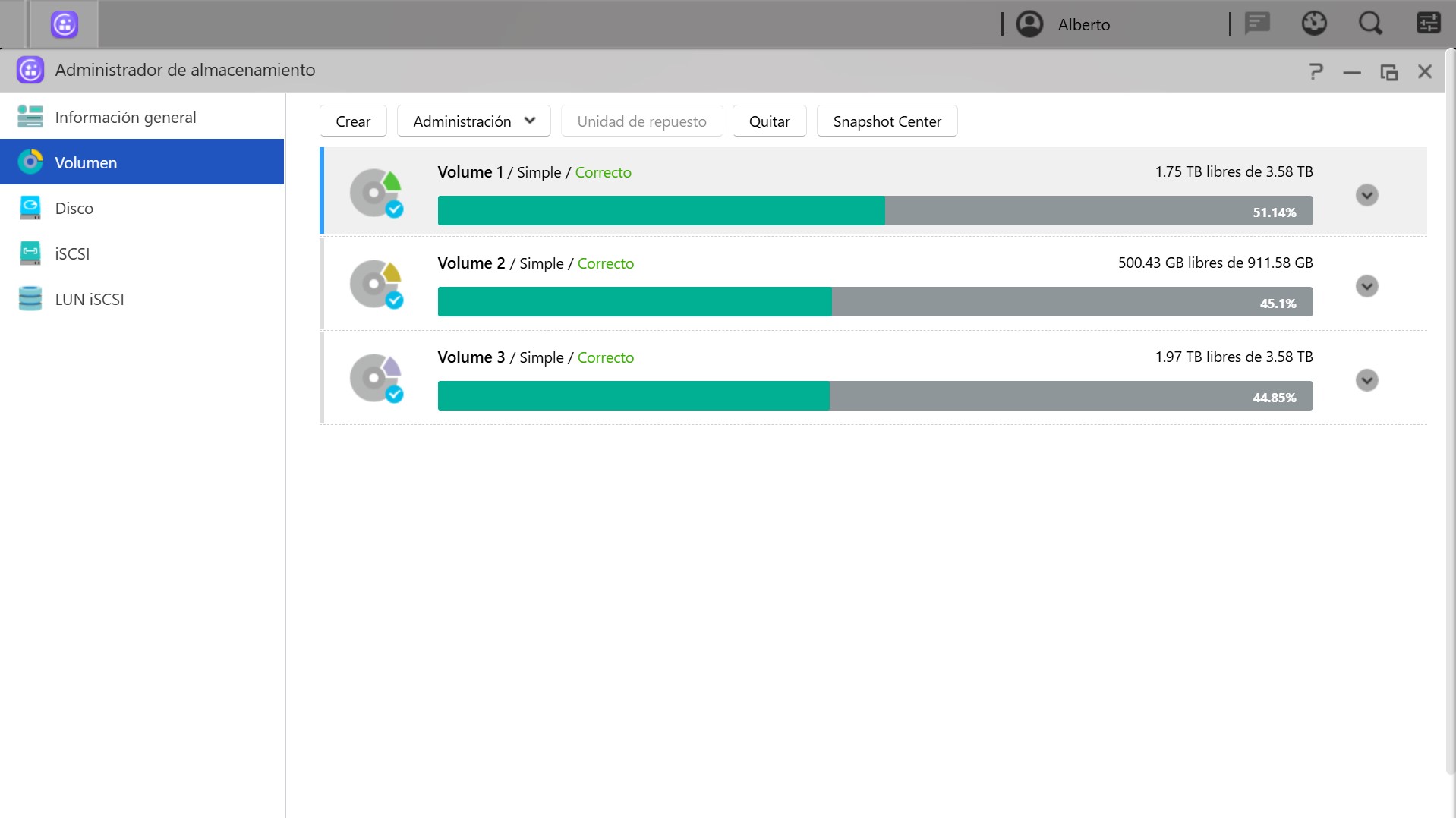1456x818 pixels.
Task: Open Snapshot Center
Action: (887, 121)
